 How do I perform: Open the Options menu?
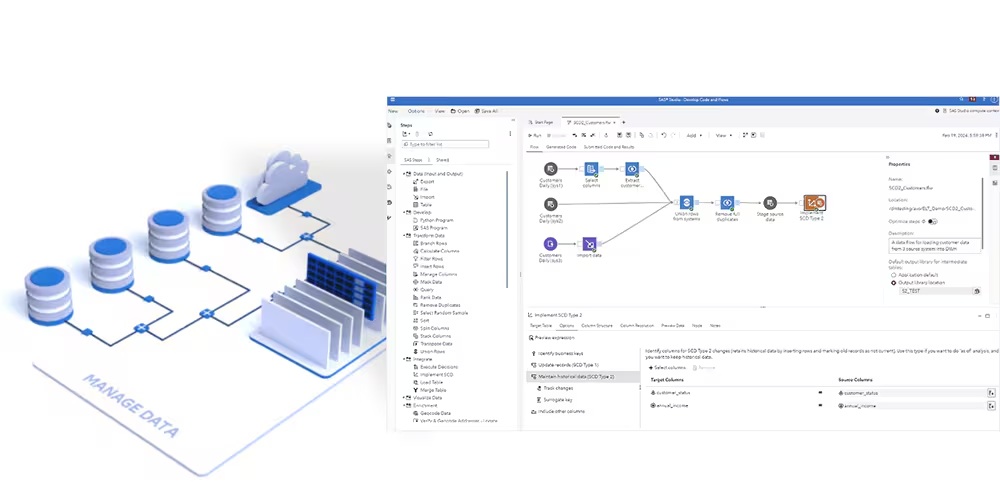[416, 111]
